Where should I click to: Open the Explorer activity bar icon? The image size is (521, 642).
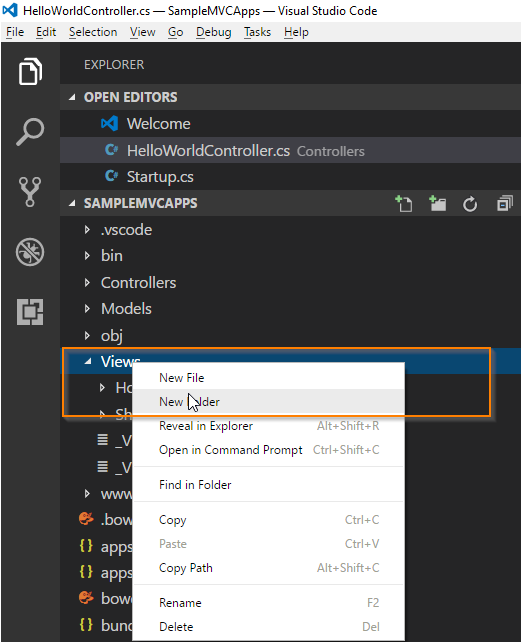30,72
